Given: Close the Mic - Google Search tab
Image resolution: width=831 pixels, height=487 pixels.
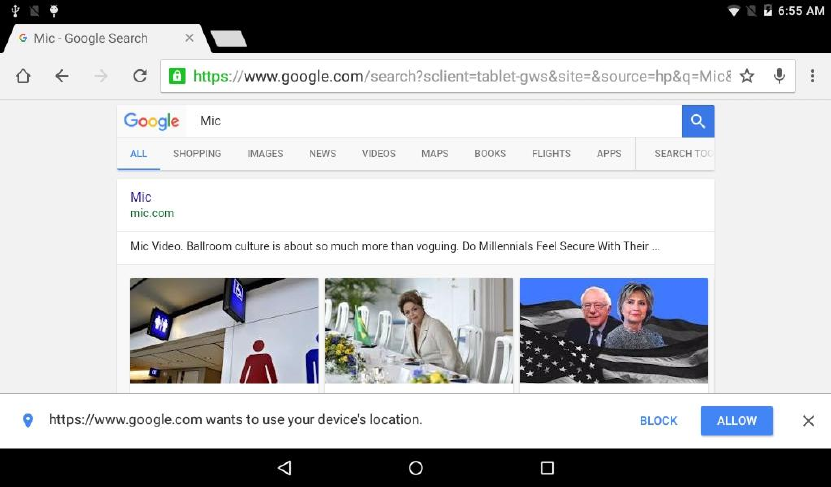Looking at the screenshot, I should [189, 38].
